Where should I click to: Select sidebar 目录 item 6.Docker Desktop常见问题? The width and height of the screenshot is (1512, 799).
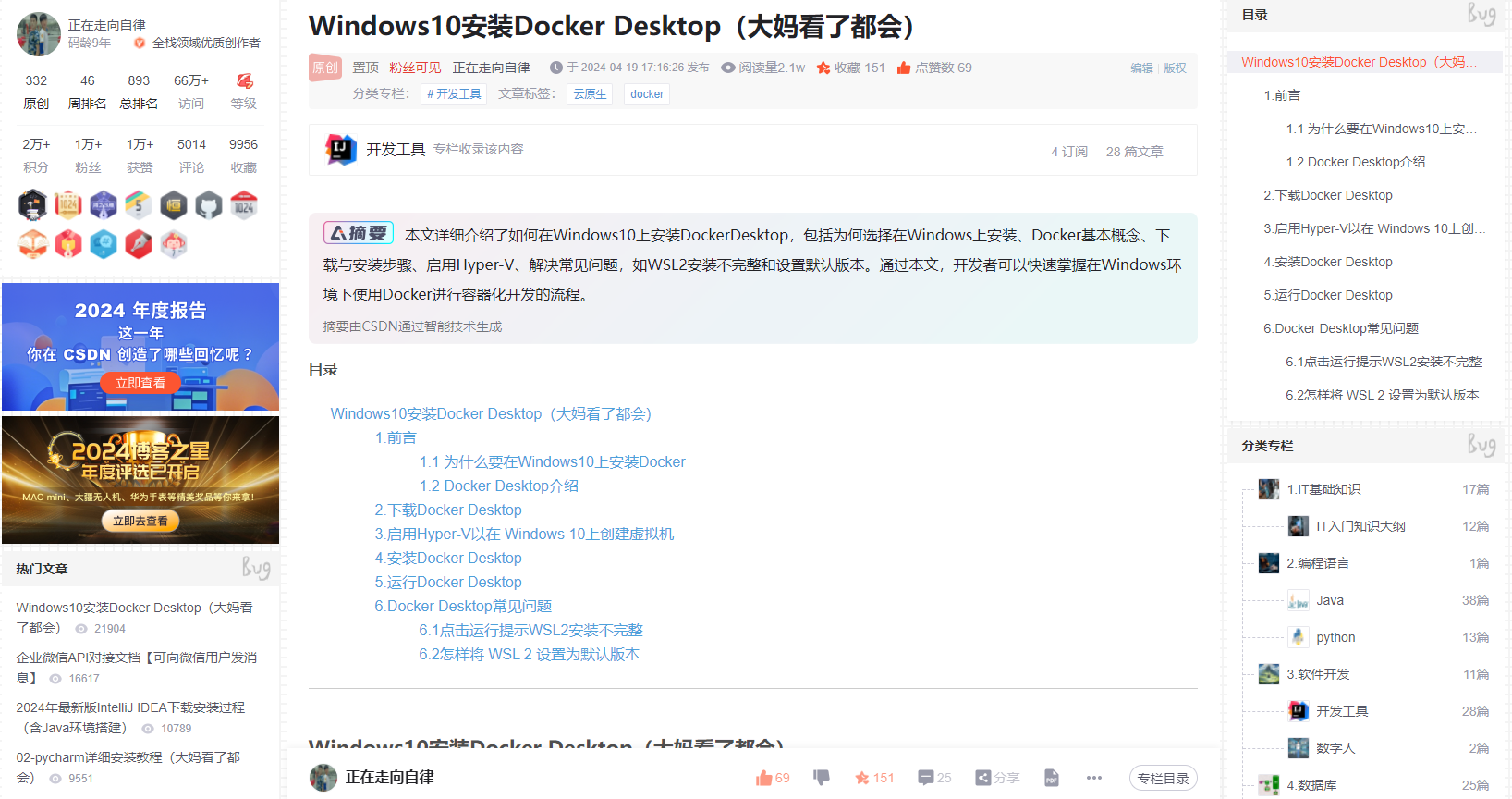click(x=1341, y=328)
